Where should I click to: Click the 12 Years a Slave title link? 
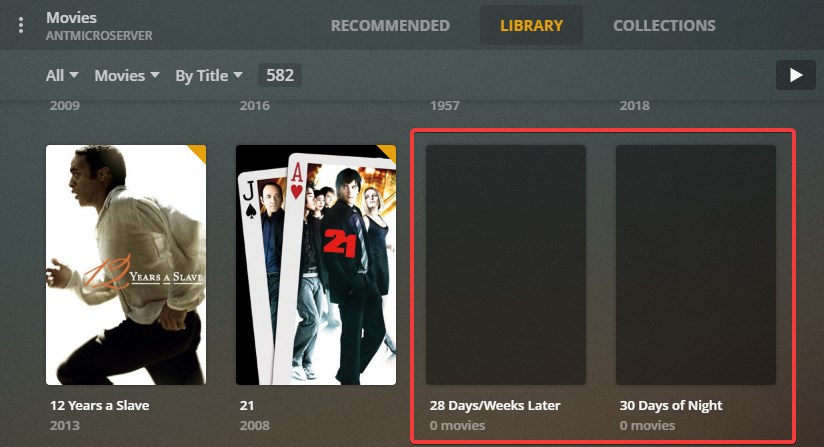click(x=99, y=406)
